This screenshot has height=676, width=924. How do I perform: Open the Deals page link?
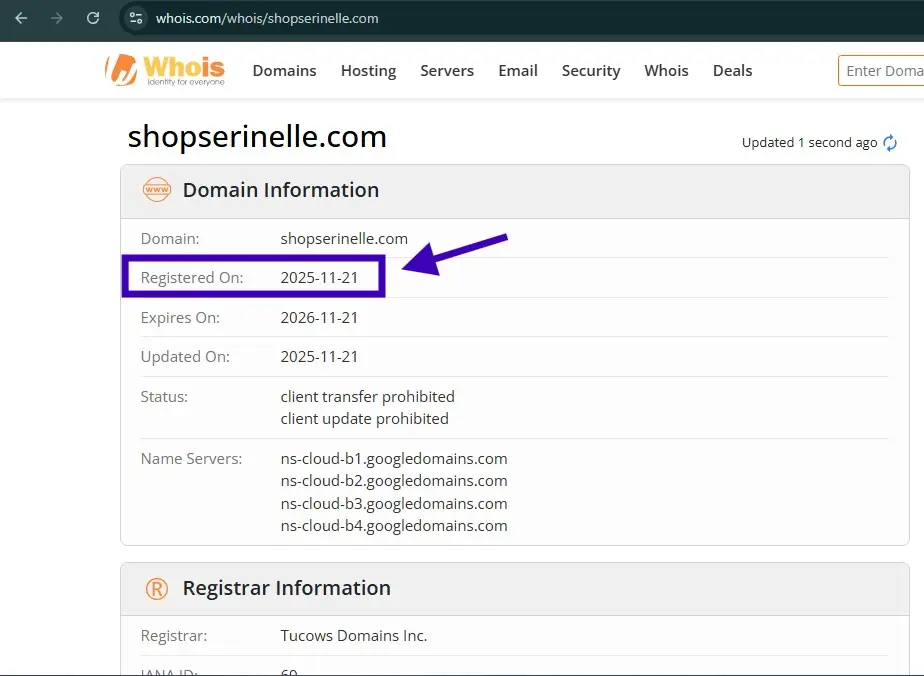732,71
